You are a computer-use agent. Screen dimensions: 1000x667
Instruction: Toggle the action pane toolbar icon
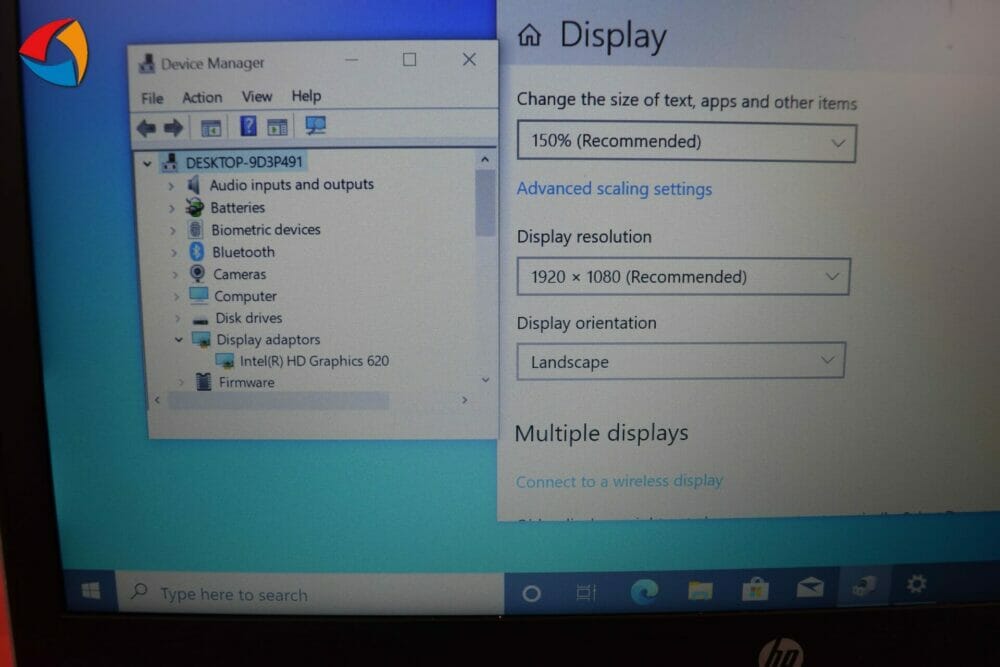click(x=277, y=127)
